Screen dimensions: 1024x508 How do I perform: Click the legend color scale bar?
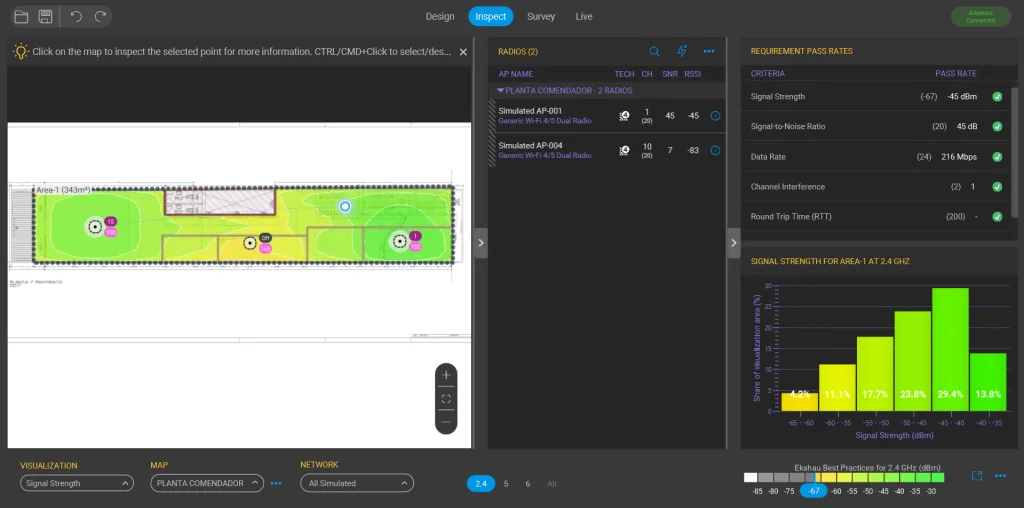844,477
